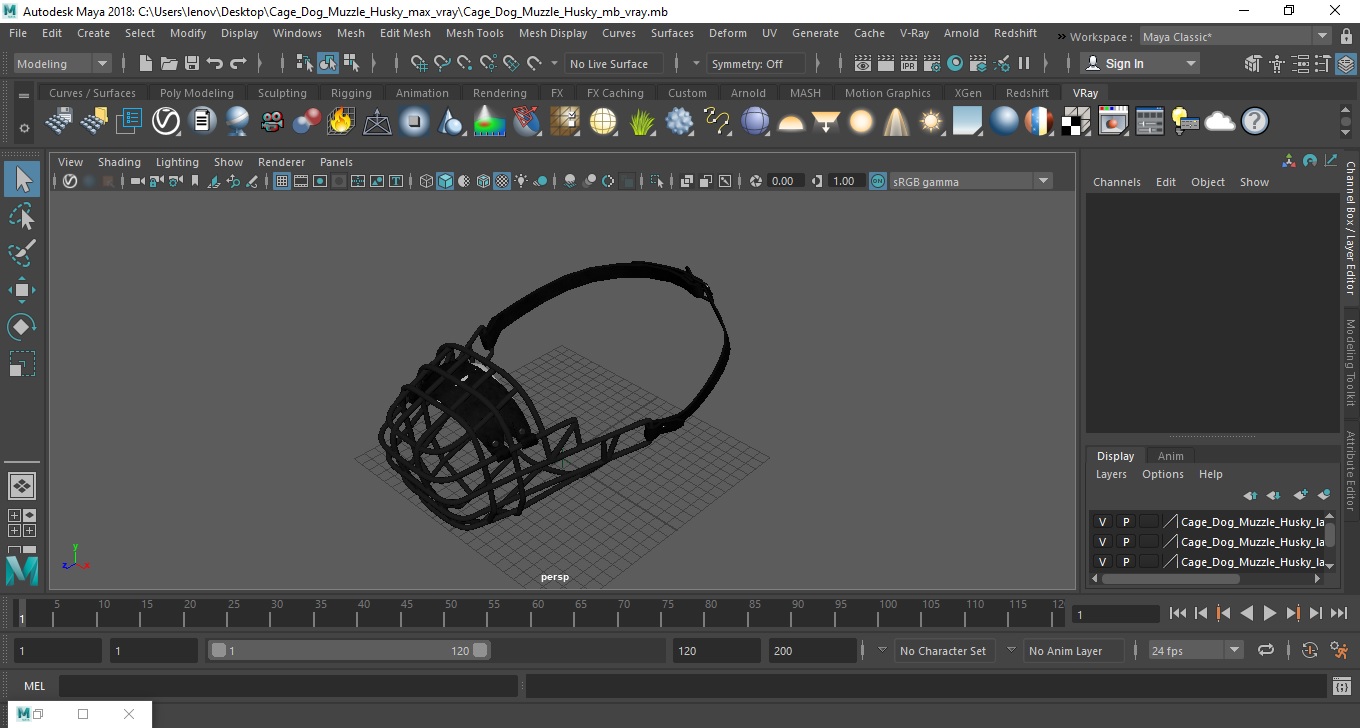Create a new scene with the blank page icon
This screenshot has height=728, width=1360.
[146, 63]
